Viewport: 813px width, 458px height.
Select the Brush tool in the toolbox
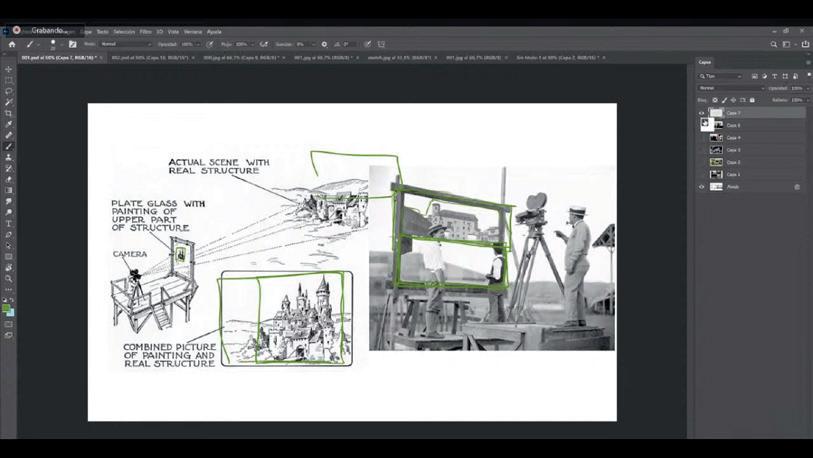pyautogui.click(x=8, y=146)
